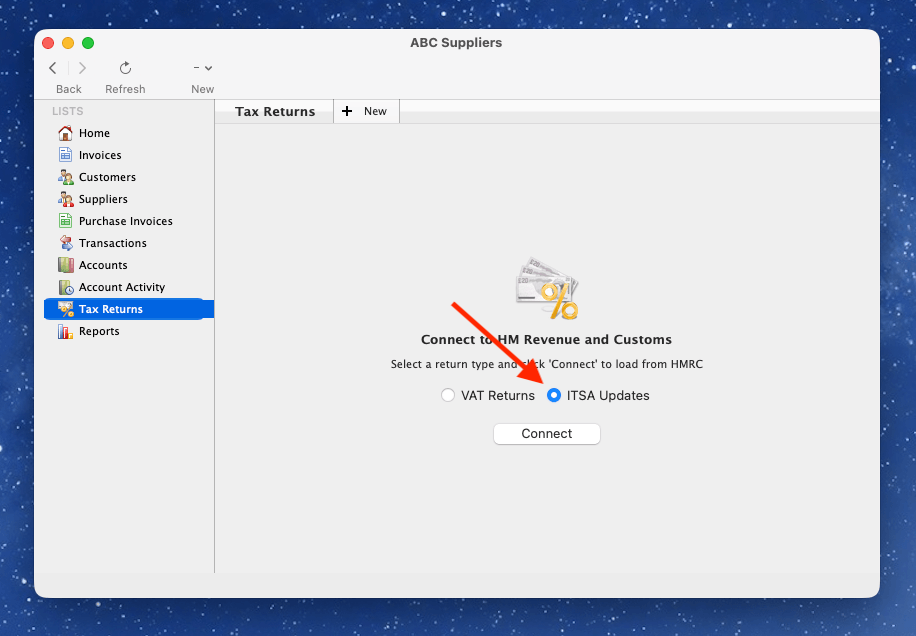Click the plus icon beside New

[347, 111]
